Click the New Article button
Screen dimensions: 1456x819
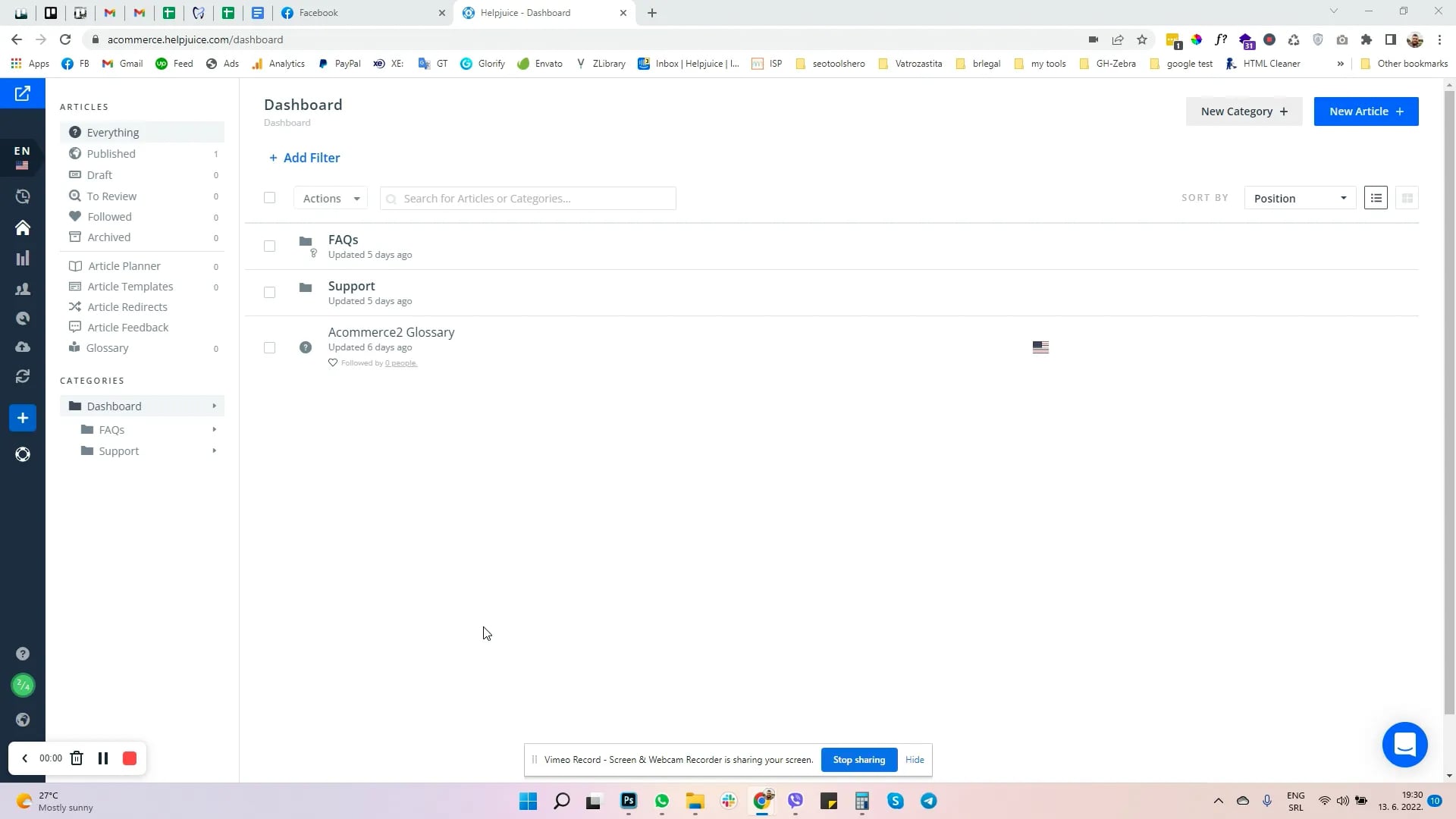tap(1366, 111)
